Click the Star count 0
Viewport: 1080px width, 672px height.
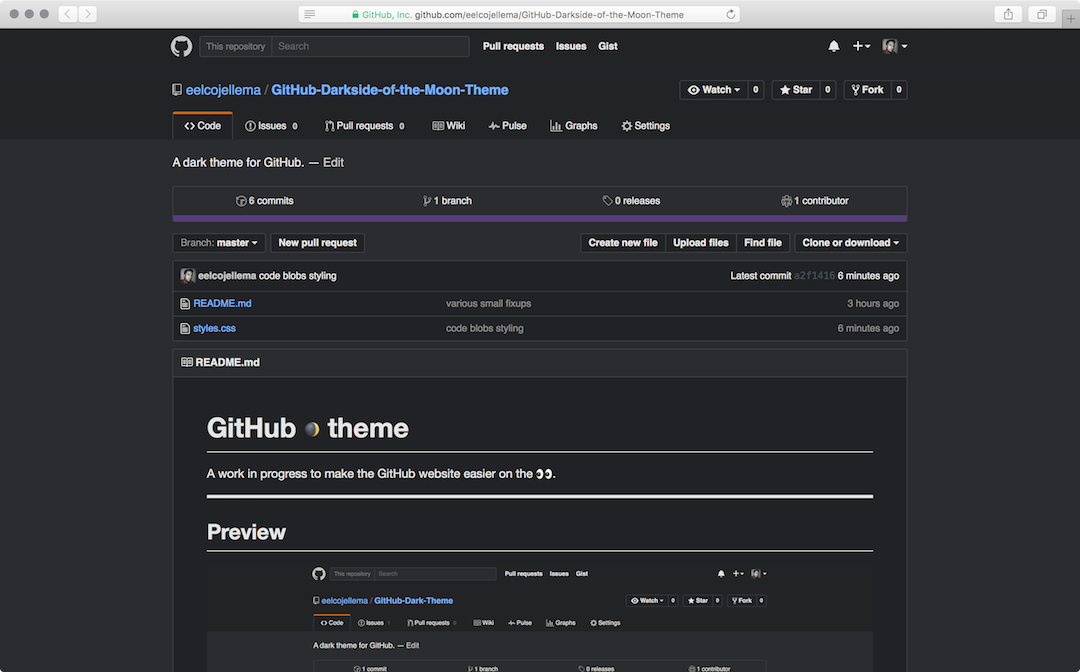coord(828,90)
